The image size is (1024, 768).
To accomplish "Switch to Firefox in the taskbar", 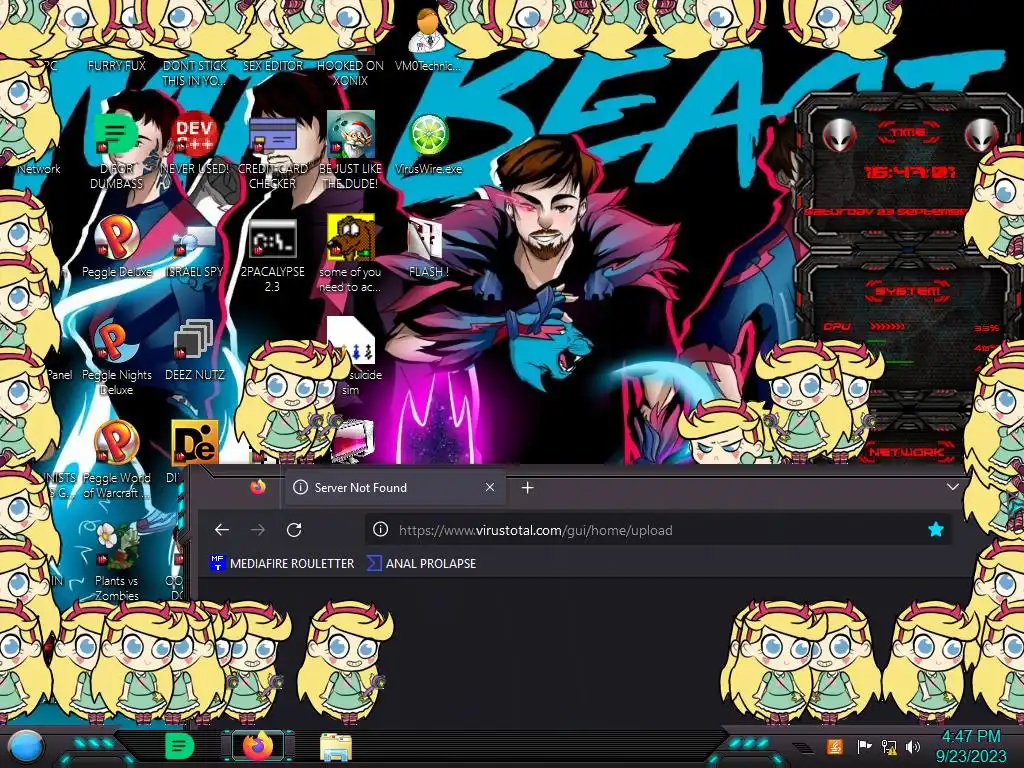I will pos(258,746).
